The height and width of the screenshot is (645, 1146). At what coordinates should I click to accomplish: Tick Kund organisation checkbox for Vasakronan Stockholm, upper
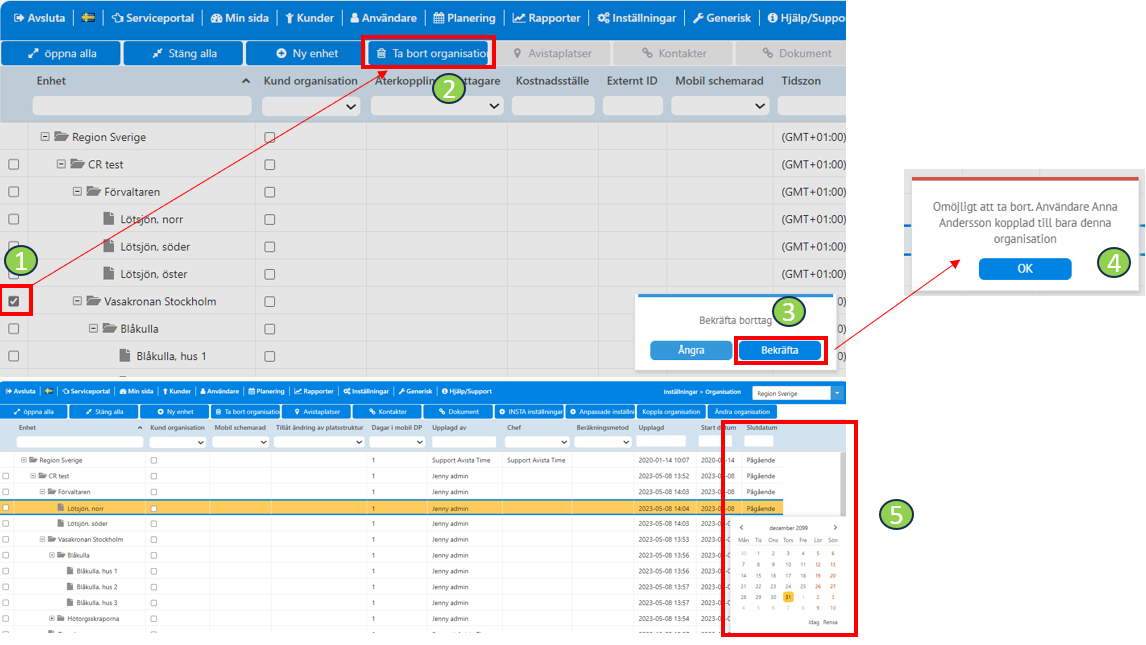[270, 302]
